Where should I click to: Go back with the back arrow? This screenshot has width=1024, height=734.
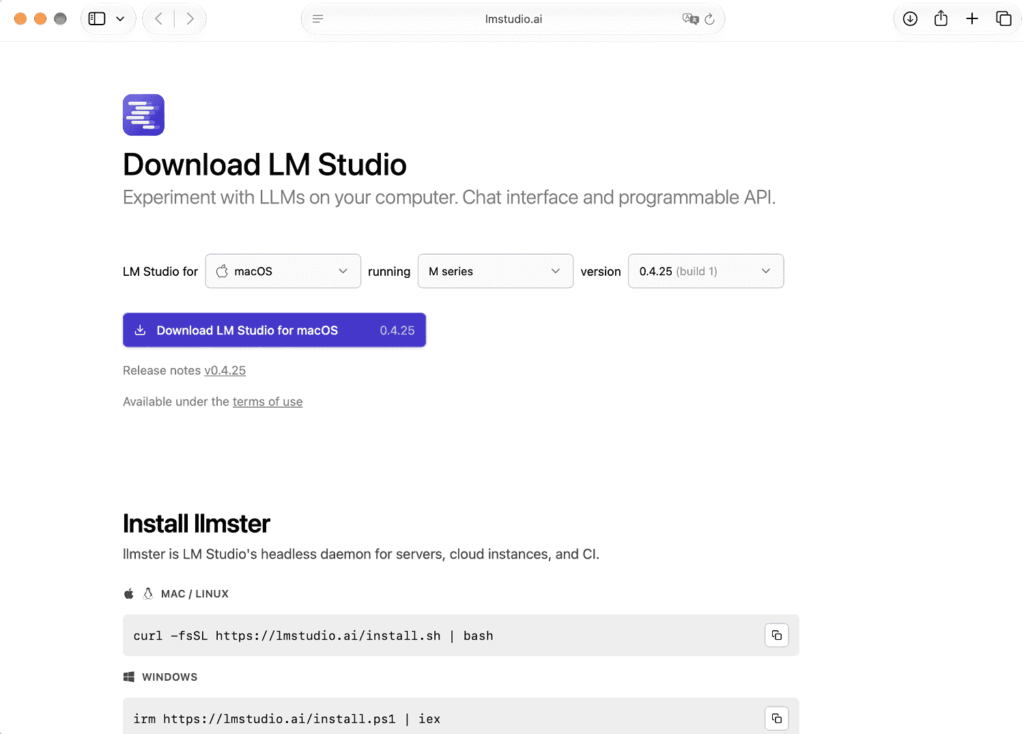(159, 18)
